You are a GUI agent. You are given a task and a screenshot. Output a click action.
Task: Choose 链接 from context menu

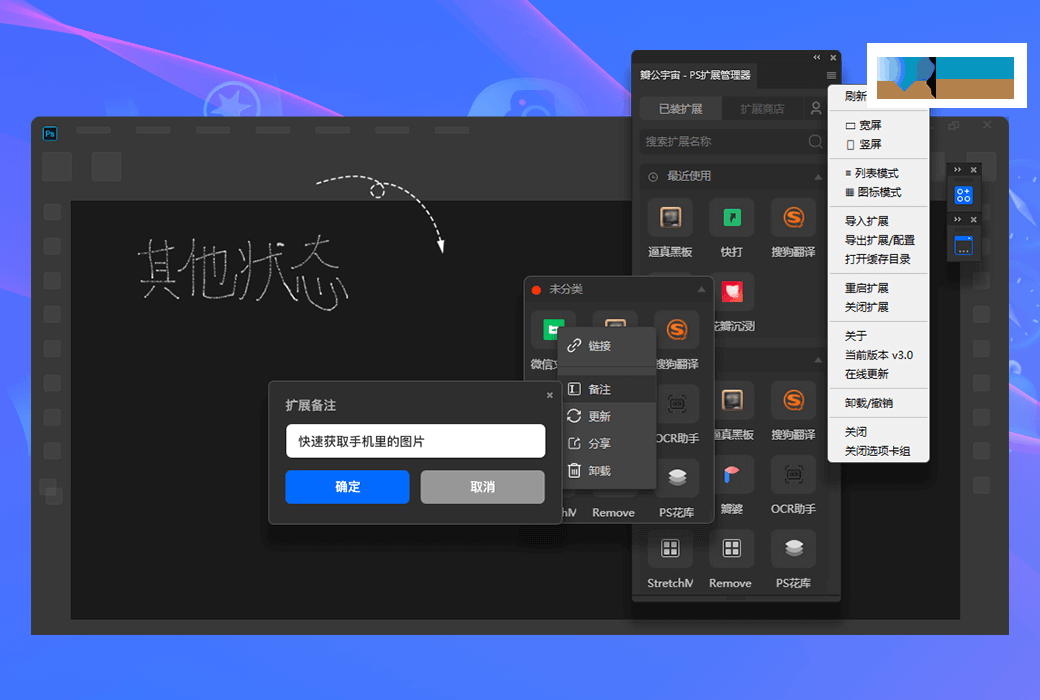[x=608, y=346]
